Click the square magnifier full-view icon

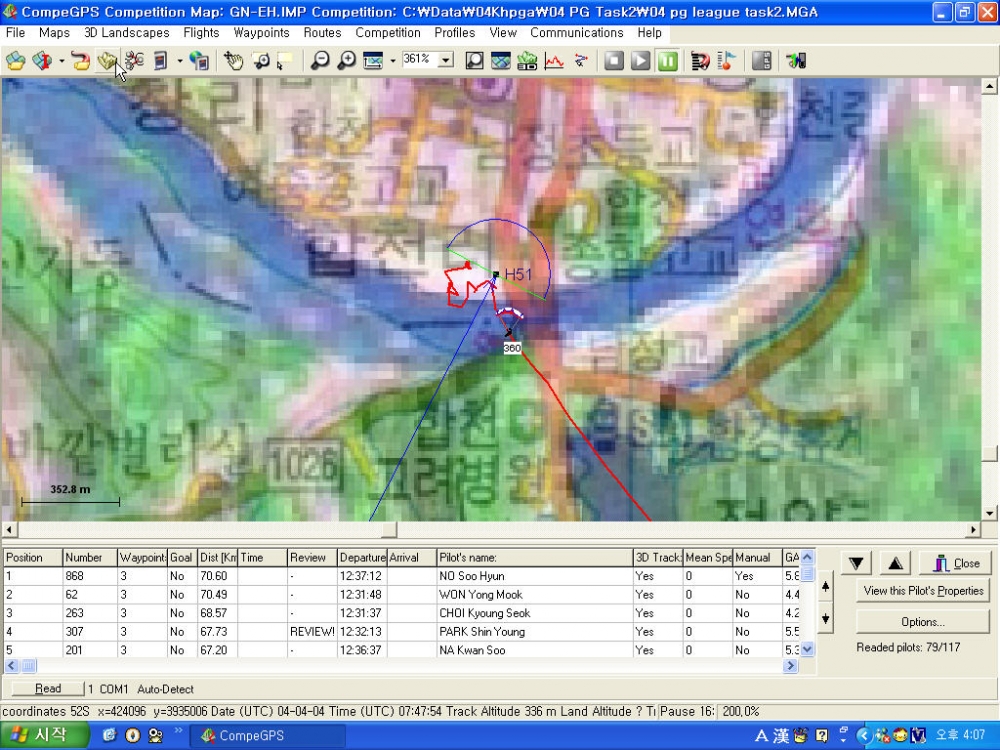pos(474,61)
